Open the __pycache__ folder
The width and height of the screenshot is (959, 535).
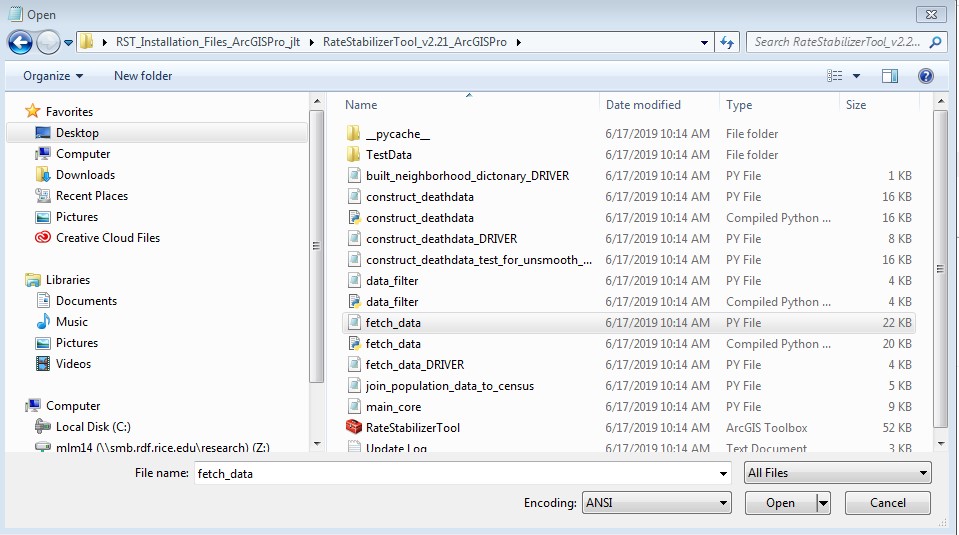coord(397,134)
